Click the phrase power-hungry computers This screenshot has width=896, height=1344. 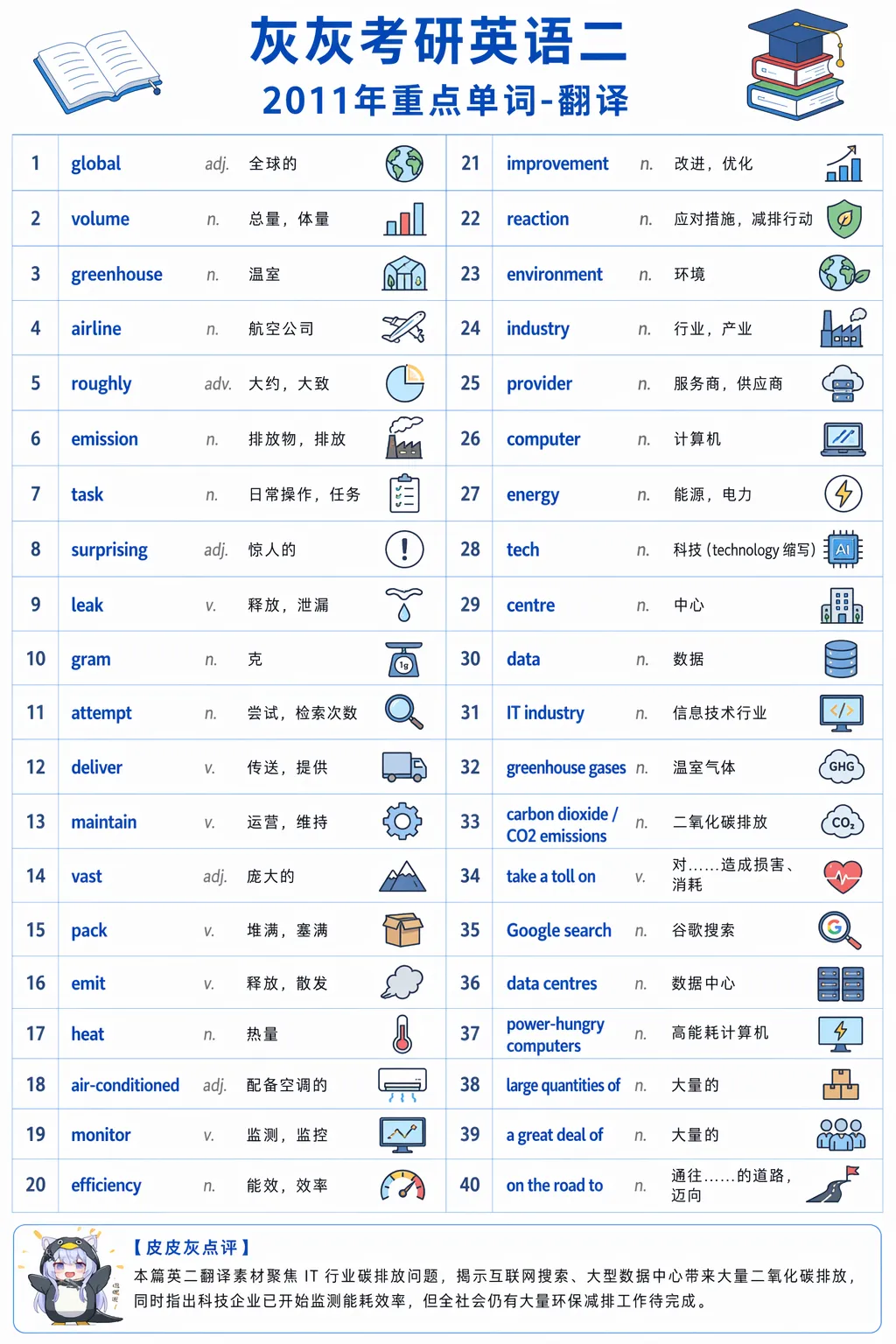click(x=555, y=1035)
